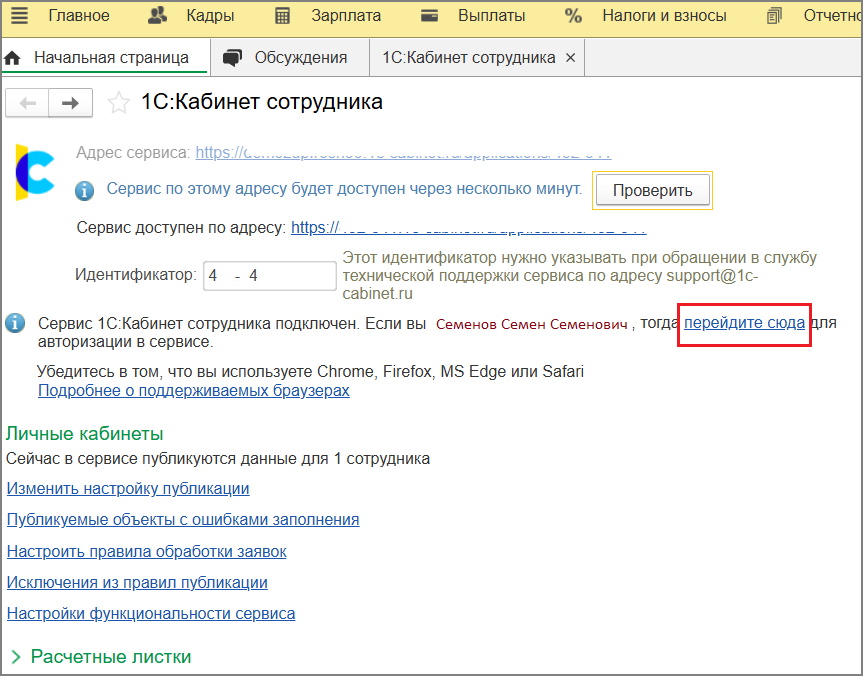This screenshot has width=863, height=676.
Task: Open the Кадры menu section
Action: tap(210, 15)
